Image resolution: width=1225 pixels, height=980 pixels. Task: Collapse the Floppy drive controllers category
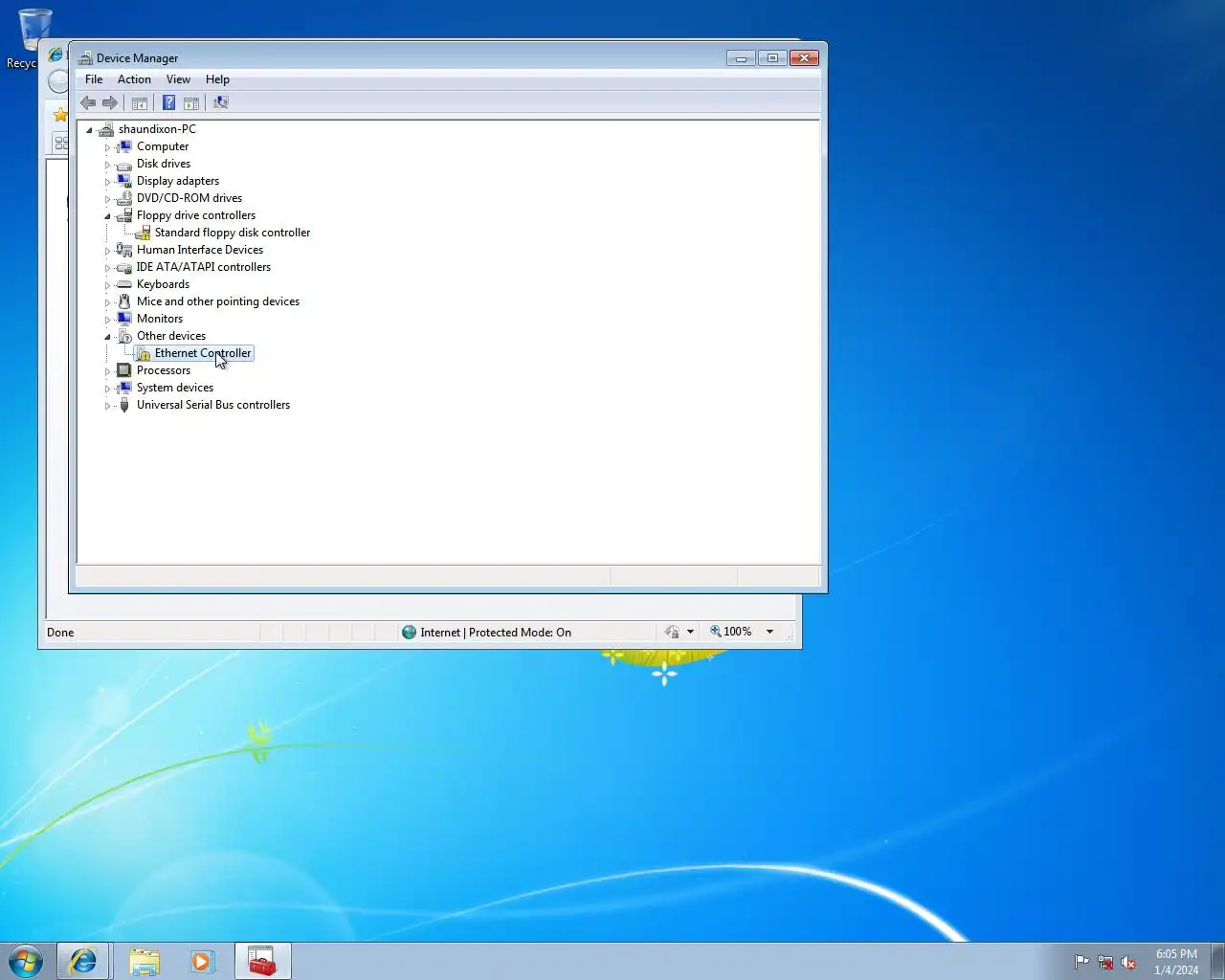107,216
